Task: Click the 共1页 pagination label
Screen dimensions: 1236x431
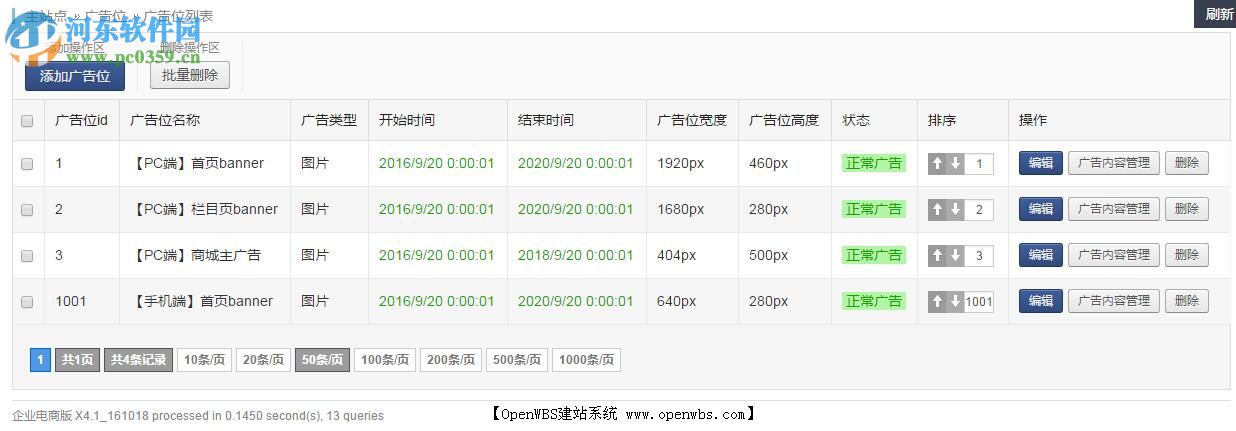Action: pos(77,360)
